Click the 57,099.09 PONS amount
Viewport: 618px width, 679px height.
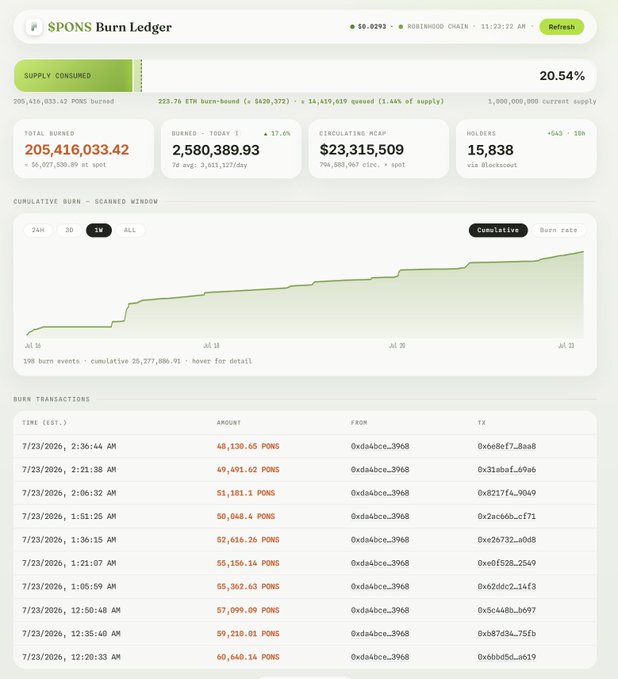(248, 610)
